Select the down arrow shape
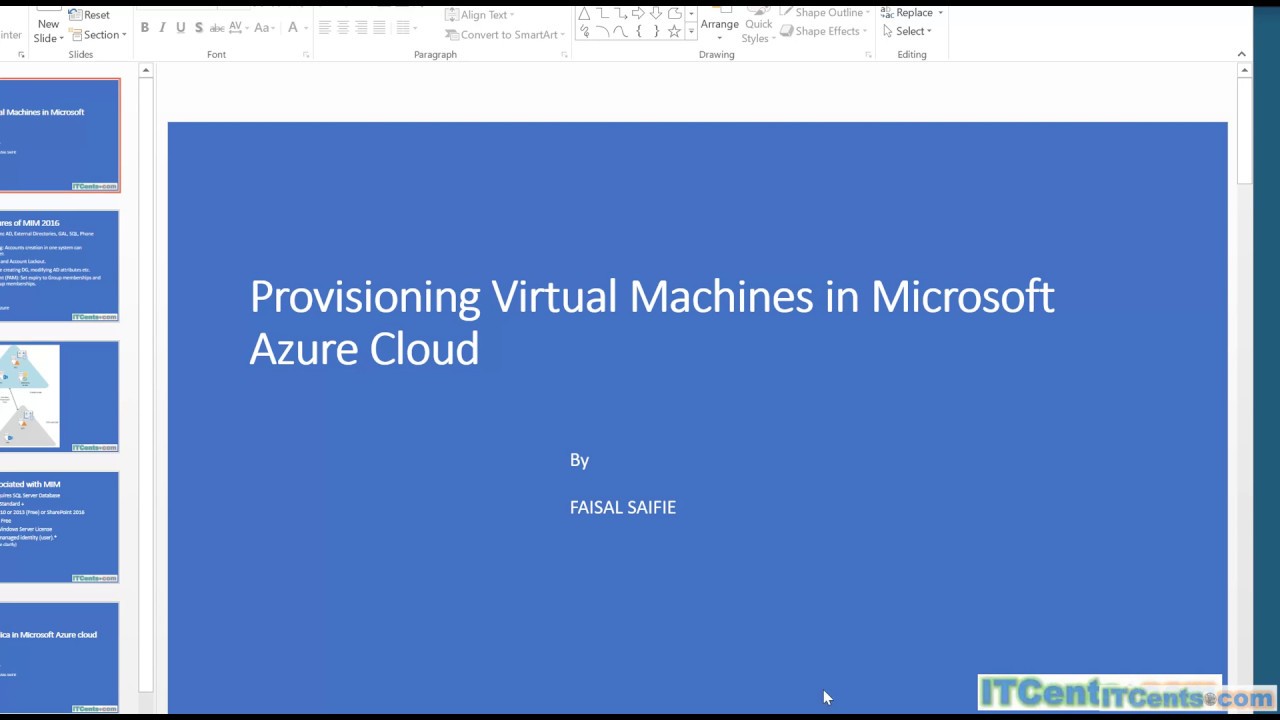This screenshot has height=720, width=1280. click(656, 13)
